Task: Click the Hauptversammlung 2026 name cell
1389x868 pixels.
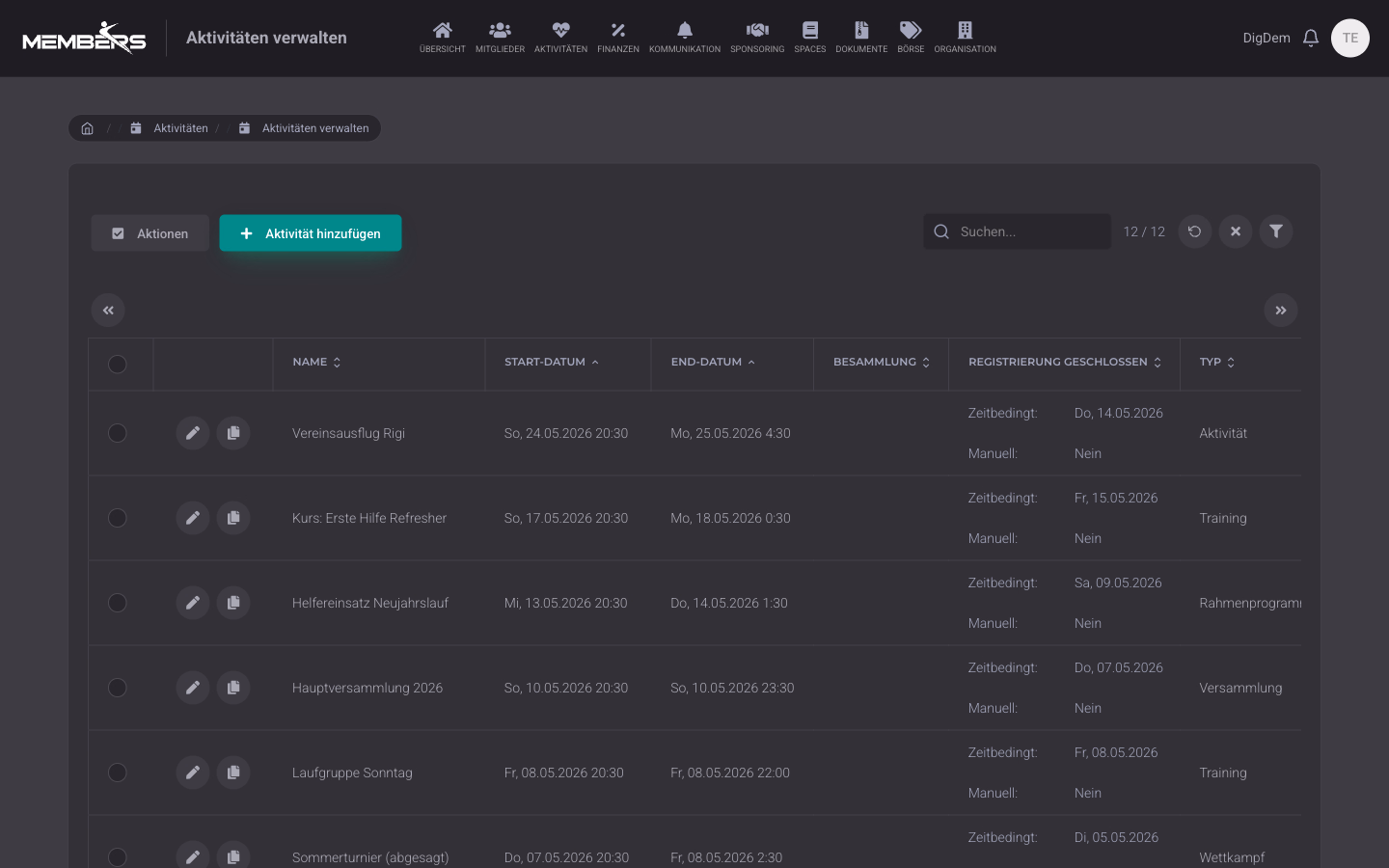Action: [368, 688]
